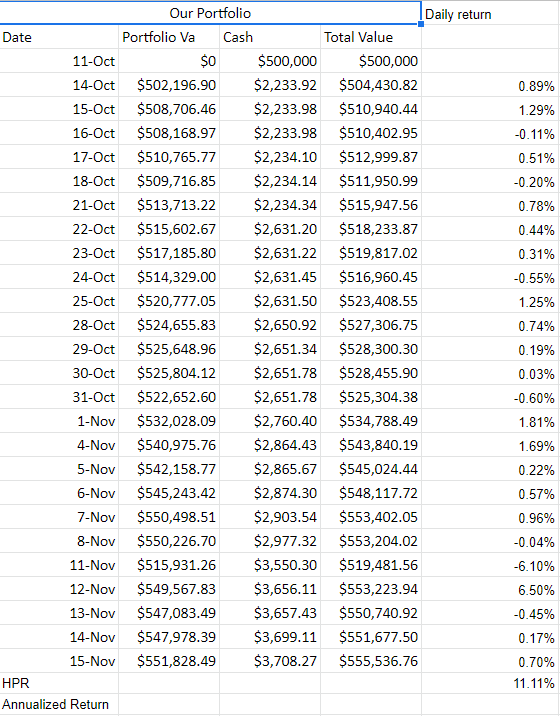Select the cash cell $2,650.92
The height and width of the screenshot is (716, 560).
pos(270,325)
